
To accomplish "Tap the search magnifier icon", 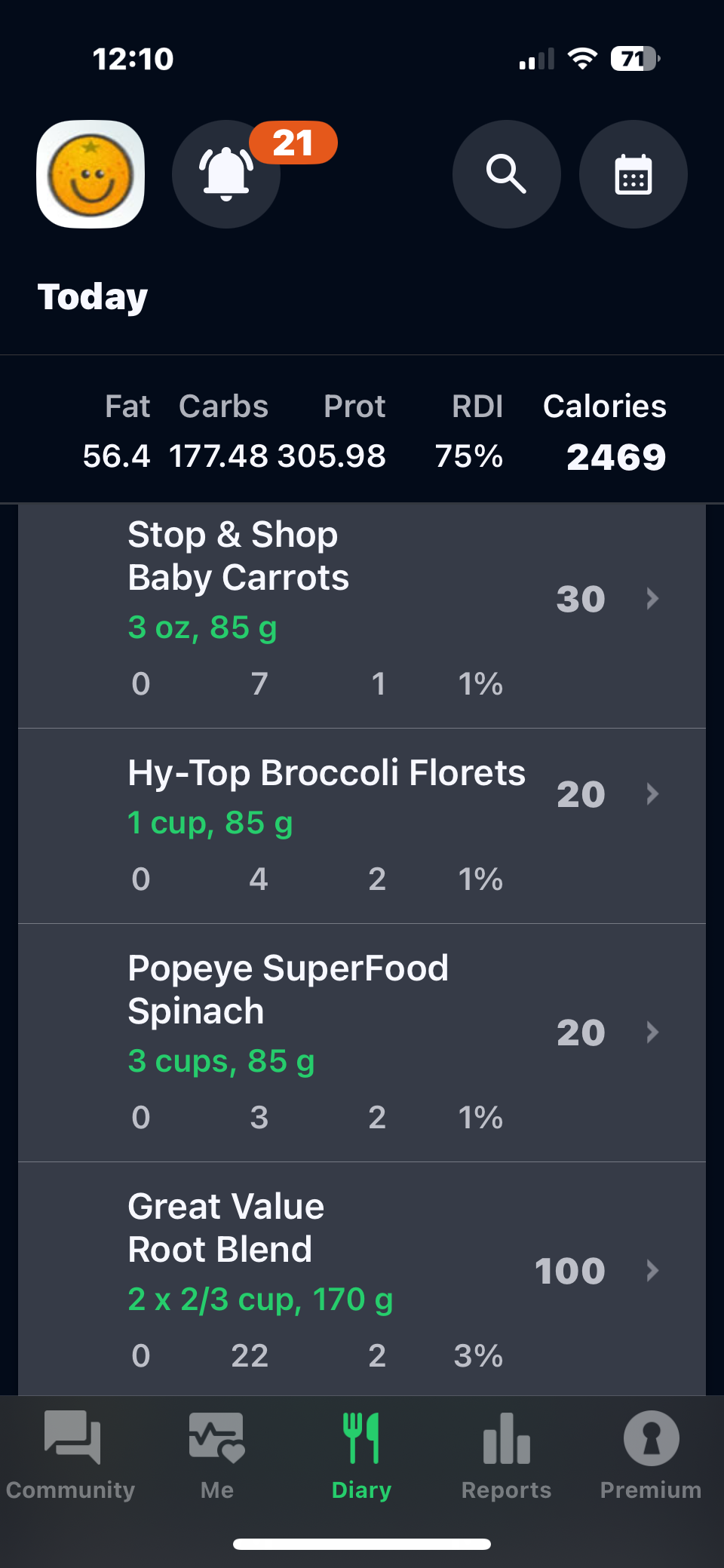I will (506, 175).
